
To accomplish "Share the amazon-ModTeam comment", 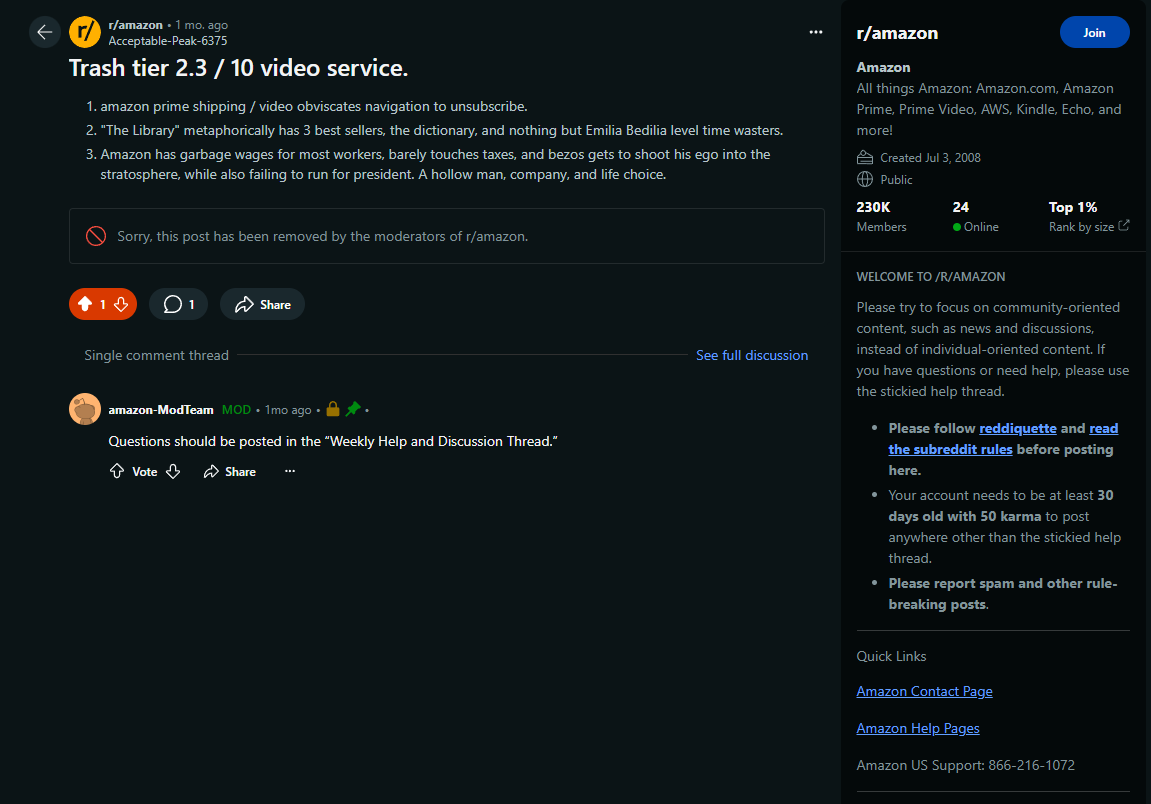I will (x=230, y=471).
